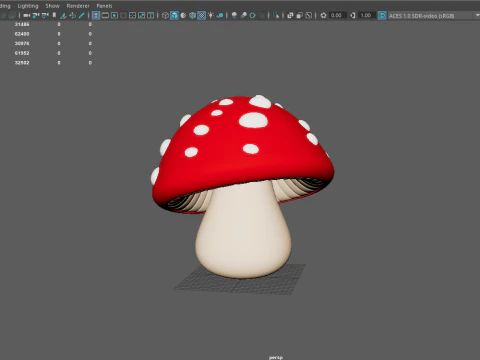480x360 pixels.
Task: Open the ACES 1.0 SDR-video view transform dropdown
Action: (x=433, y=16)
